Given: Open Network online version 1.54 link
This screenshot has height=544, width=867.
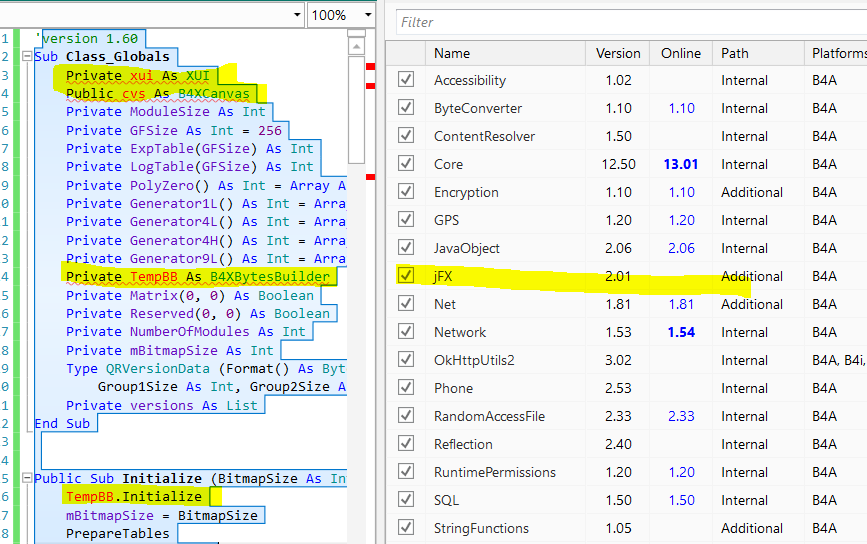Looking at the screenshot, I should [681, 332].
